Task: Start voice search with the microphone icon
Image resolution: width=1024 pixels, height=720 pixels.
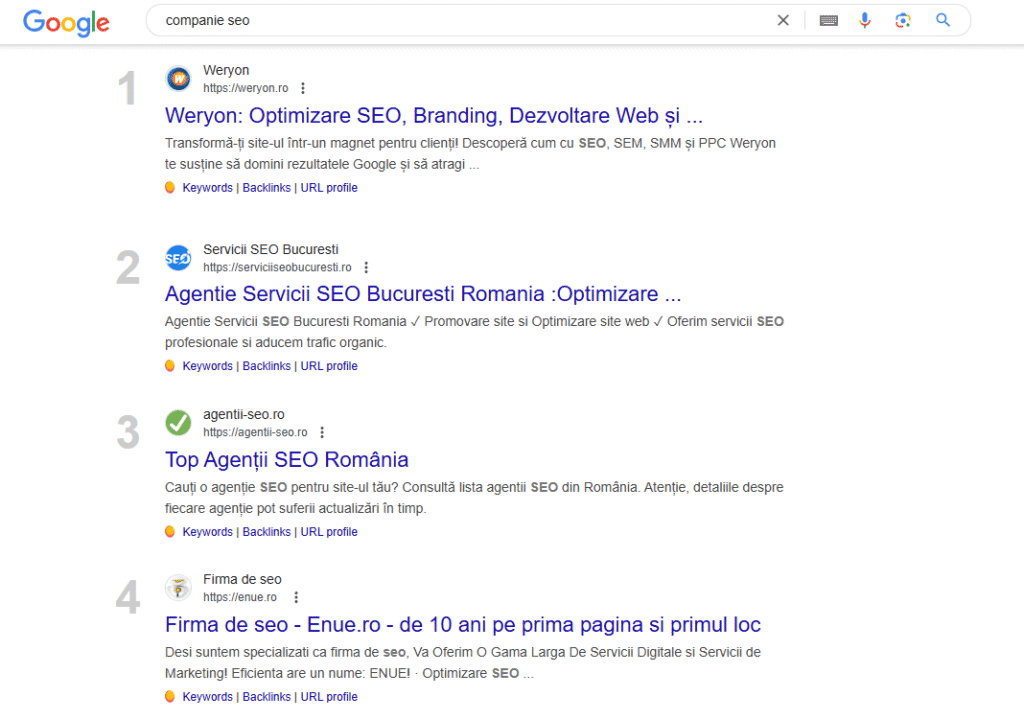Action: click(x=864, y=19)
